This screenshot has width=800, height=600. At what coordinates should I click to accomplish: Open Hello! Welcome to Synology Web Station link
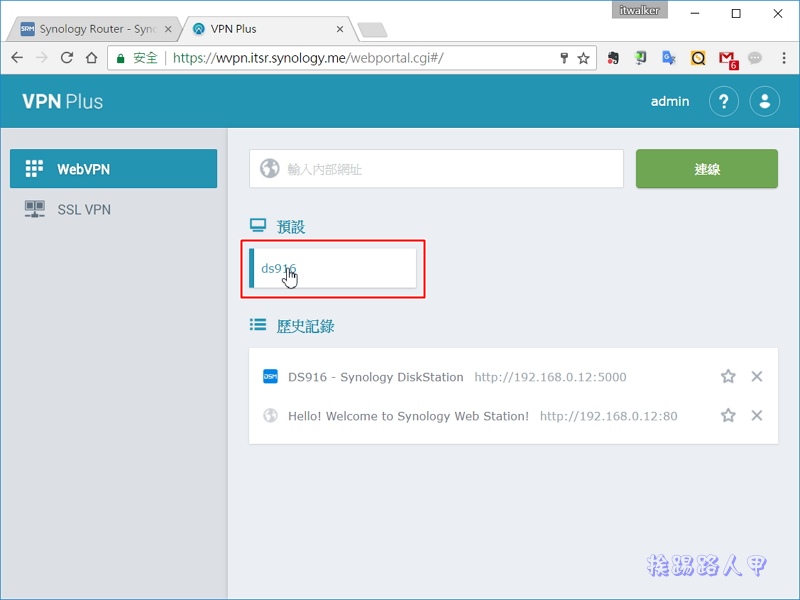click(x=408, y=416)
